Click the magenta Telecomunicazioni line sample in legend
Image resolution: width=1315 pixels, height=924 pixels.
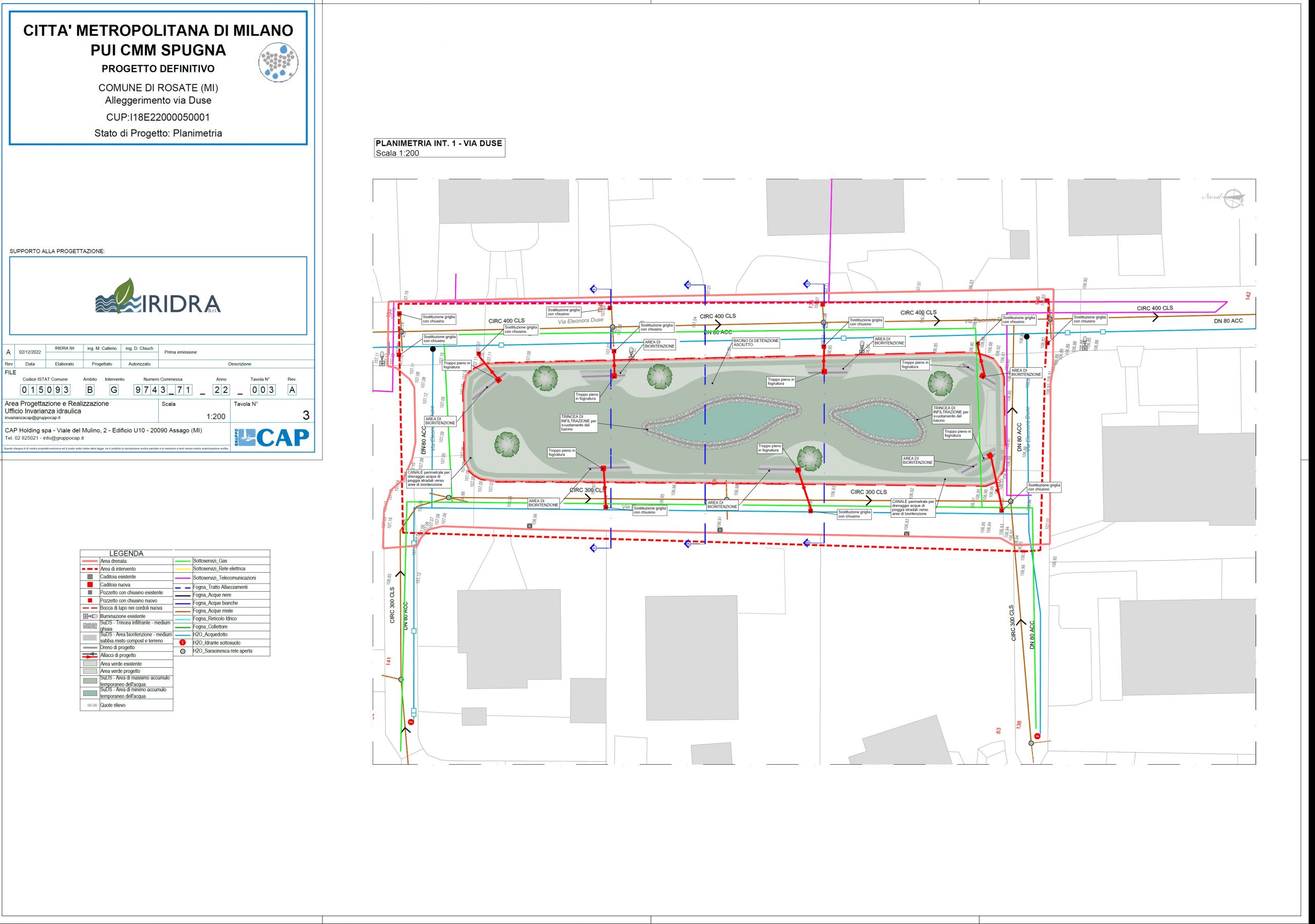pyautogui.click(x=183, y=578)
